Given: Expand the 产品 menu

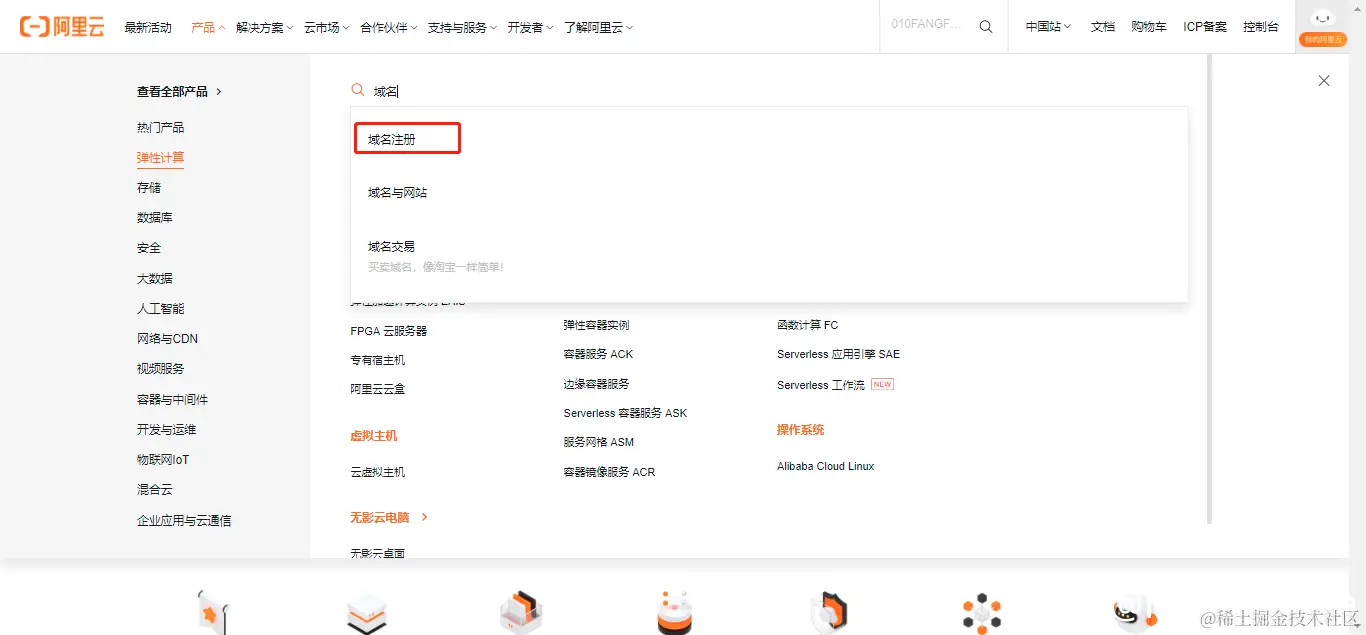Looking at the screenshot, I should [208, 27].
